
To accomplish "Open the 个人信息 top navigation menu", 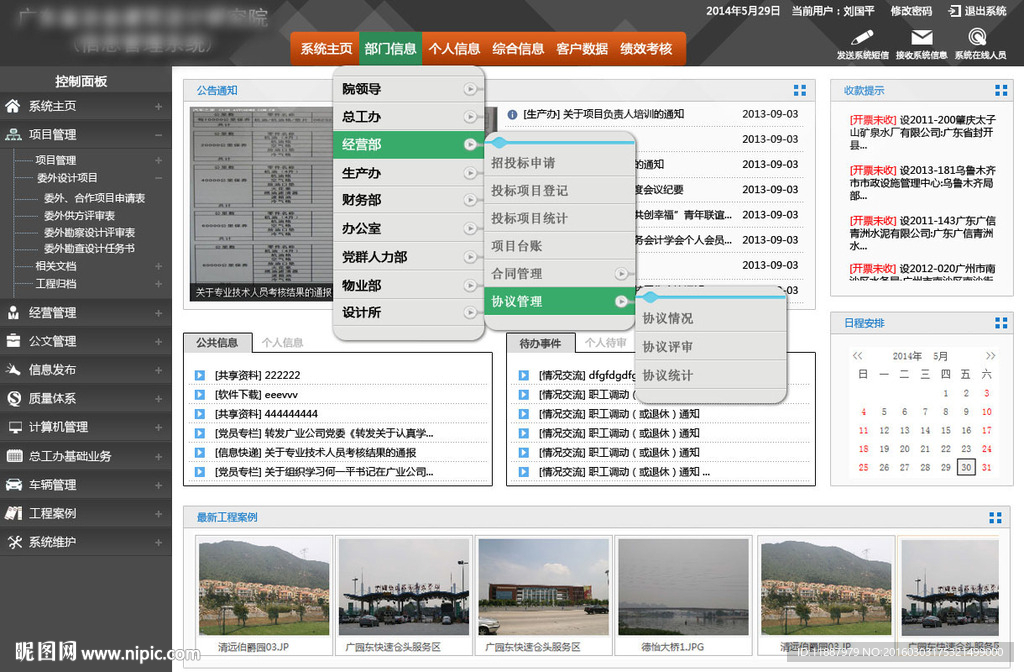I will [454, 49].
